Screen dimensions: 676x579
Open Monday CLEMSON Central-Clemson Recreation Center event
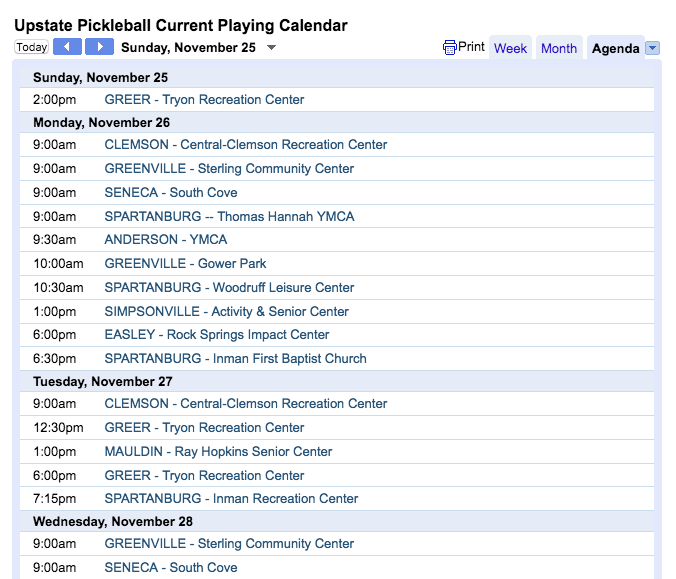[x=246, y=144]
